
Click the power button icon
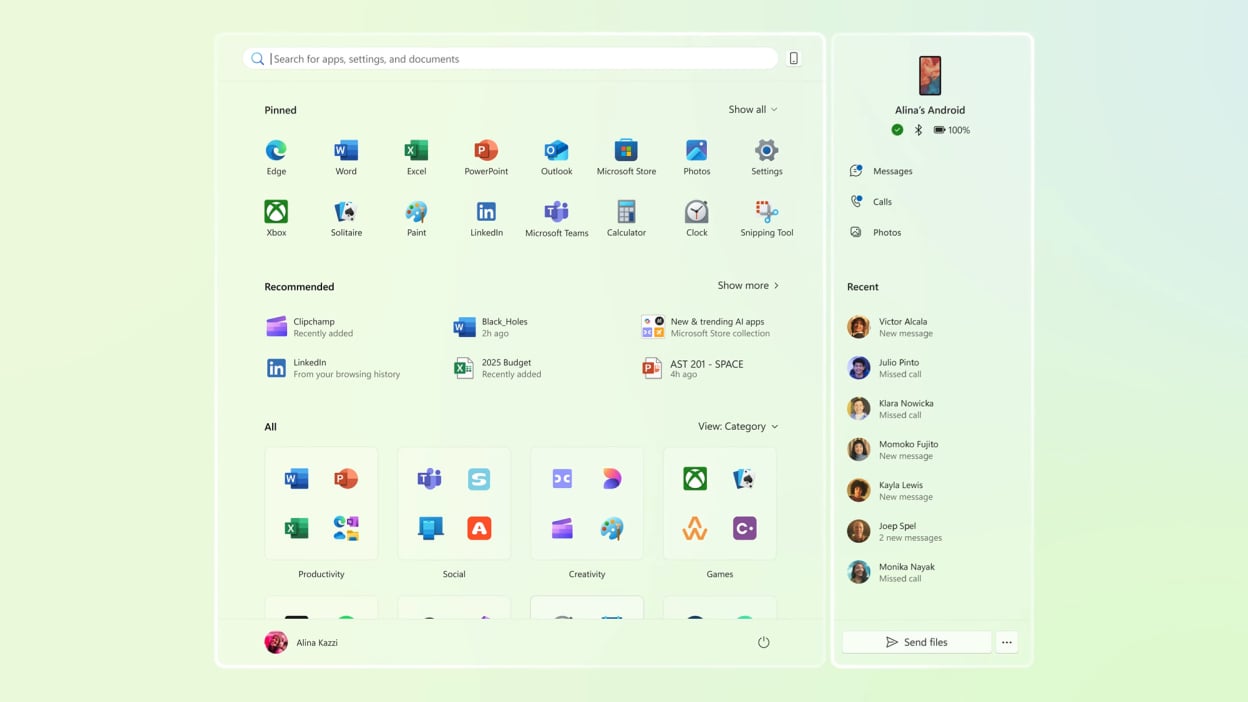[x=763, y=642]
